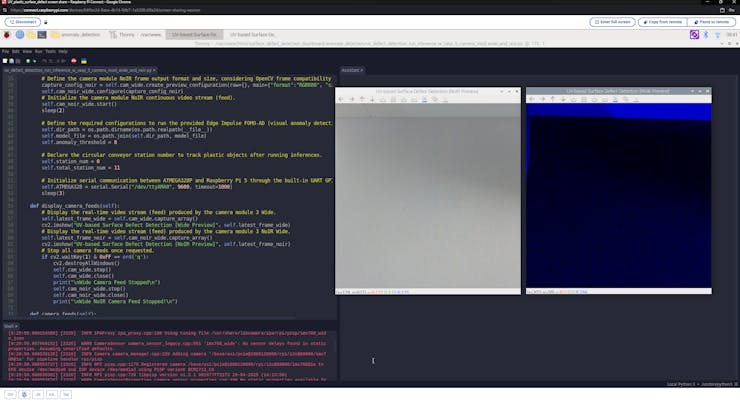Viewport: 740px width, 401px height.
Task: Select the Assistant panel tab
Action: click(352, 70)
